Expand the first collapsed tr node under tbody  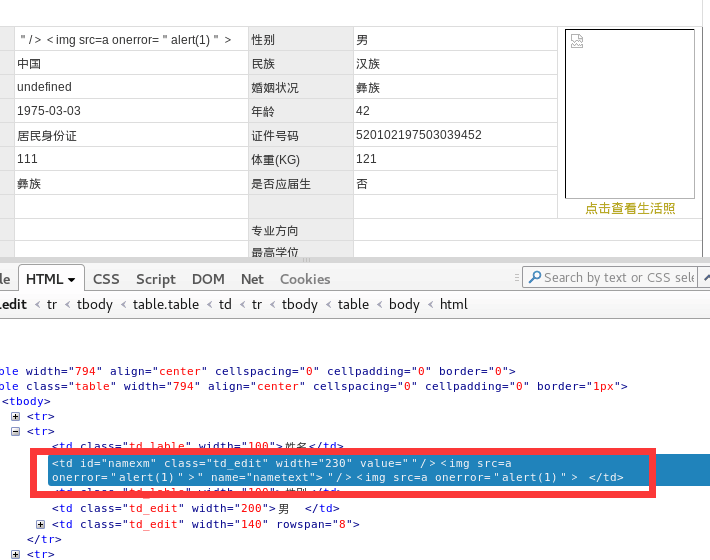pyautogui.click(x=16, y=416)
